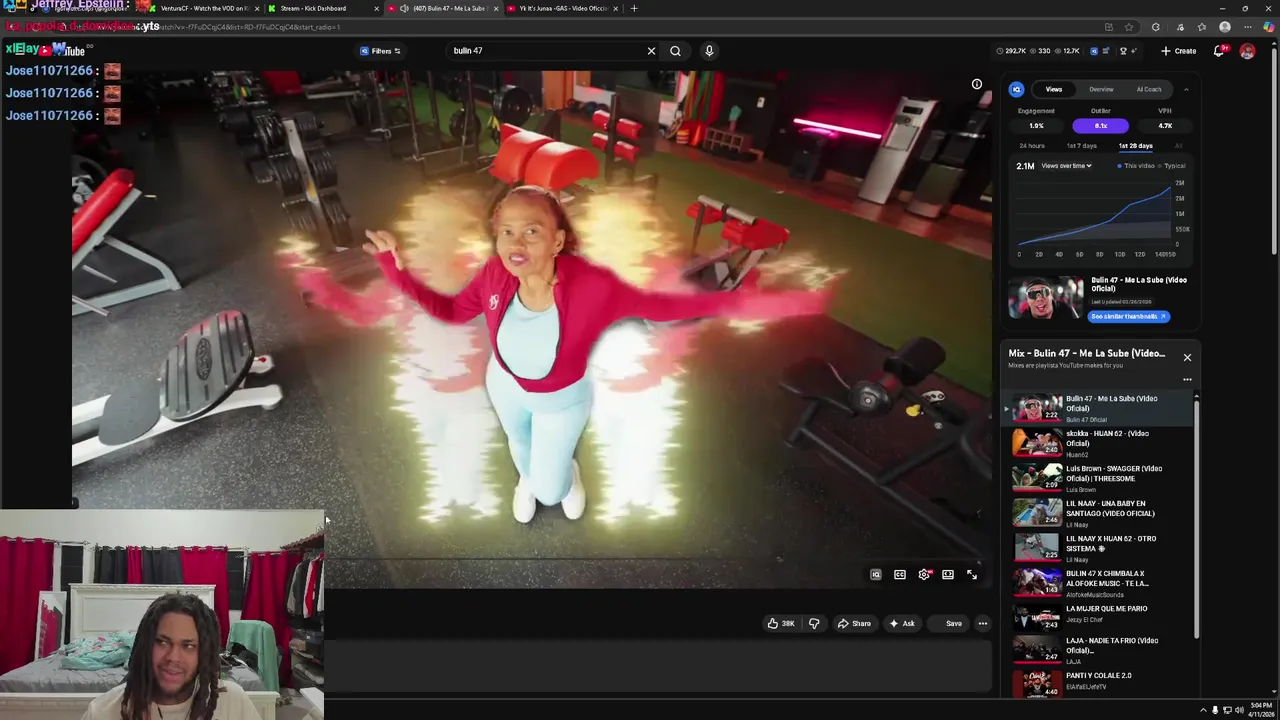The image size is (1280, 720).
Task: Show hidden system tray icons
Action: click(x=1203, y=710)
